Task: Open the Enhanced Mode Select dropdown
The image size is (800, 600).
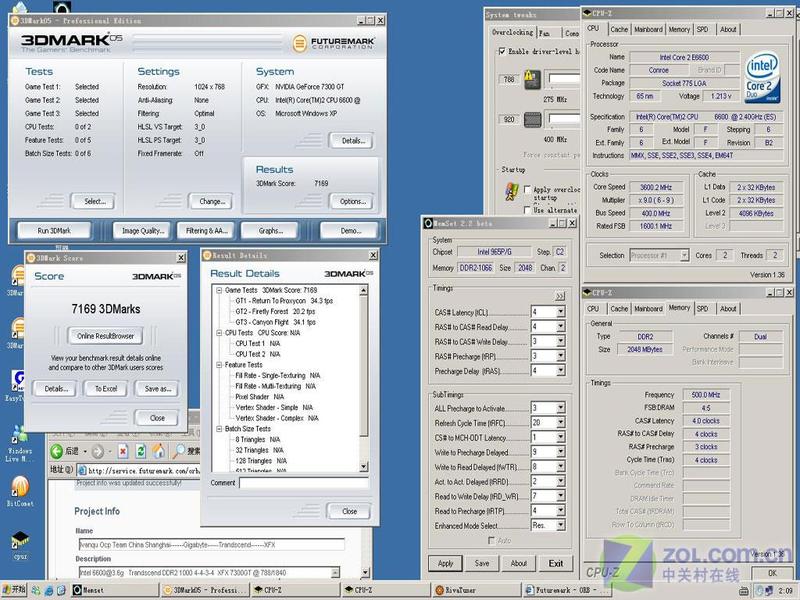Action: [x=561, y=526]
